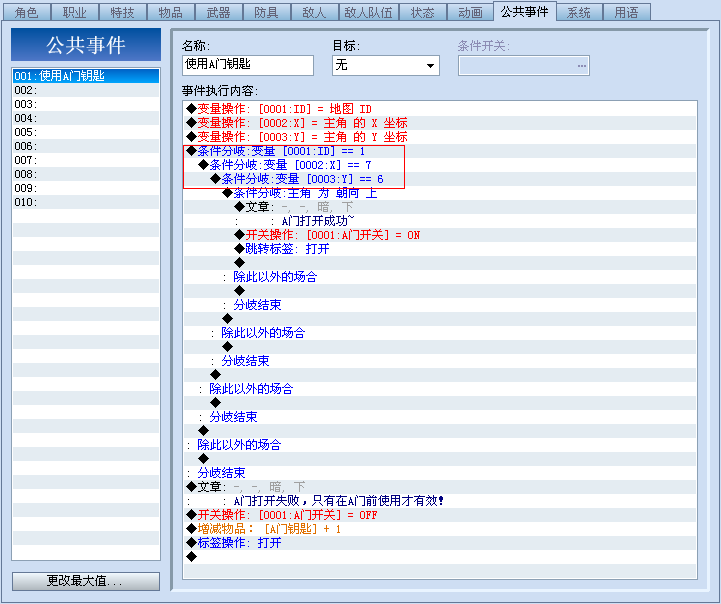Viewport: 721px width, 604px height.
Task: Select line 变量操作 [0002:X] 主角的X坐标
Action: point(440,123)
